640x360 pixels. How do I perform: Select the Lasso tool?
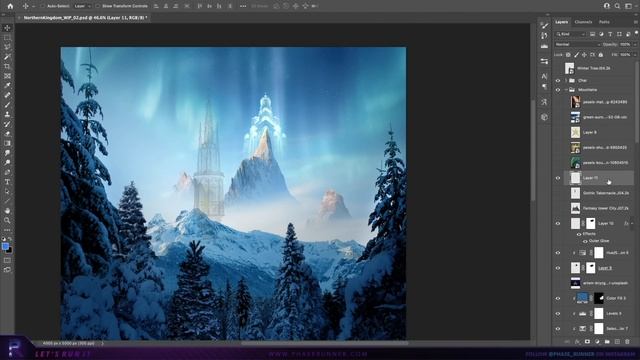point(7,47)
